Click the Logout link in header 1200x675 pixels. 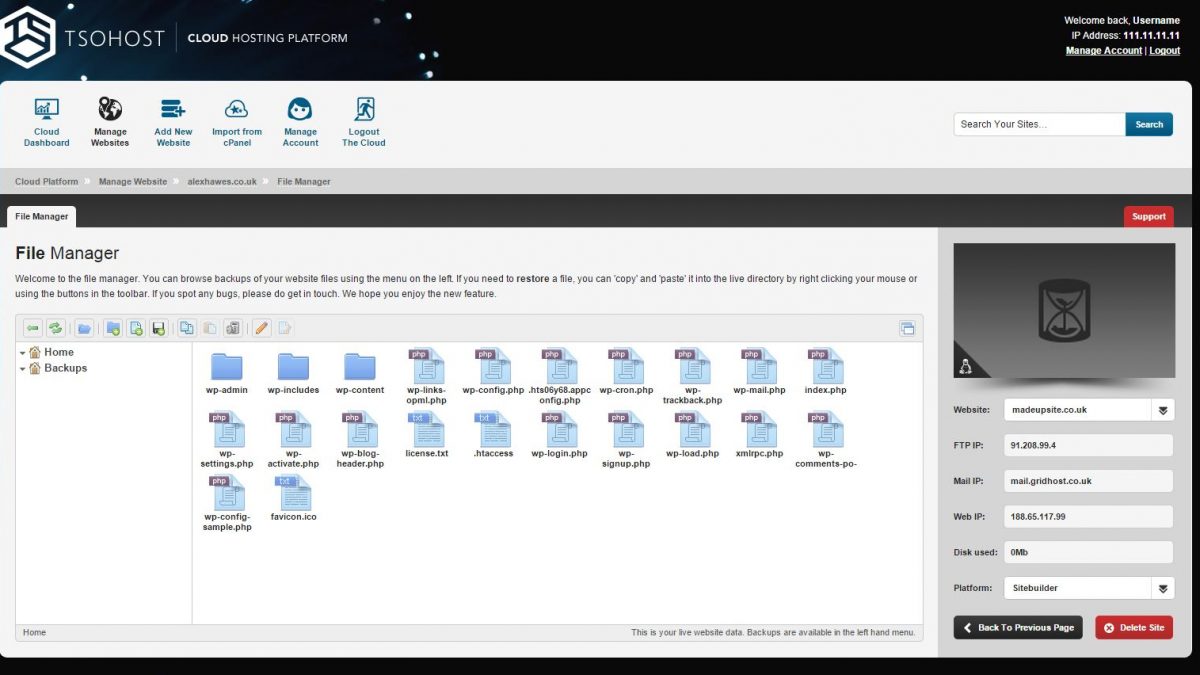click(x=1165, y=51)
